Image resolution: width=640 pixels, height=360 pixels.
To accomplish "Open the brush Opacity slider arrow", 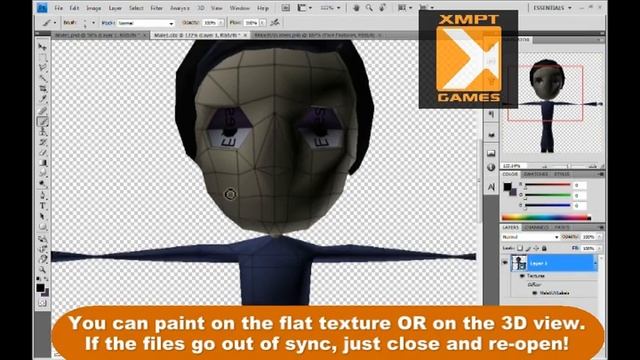I will 221,23.
